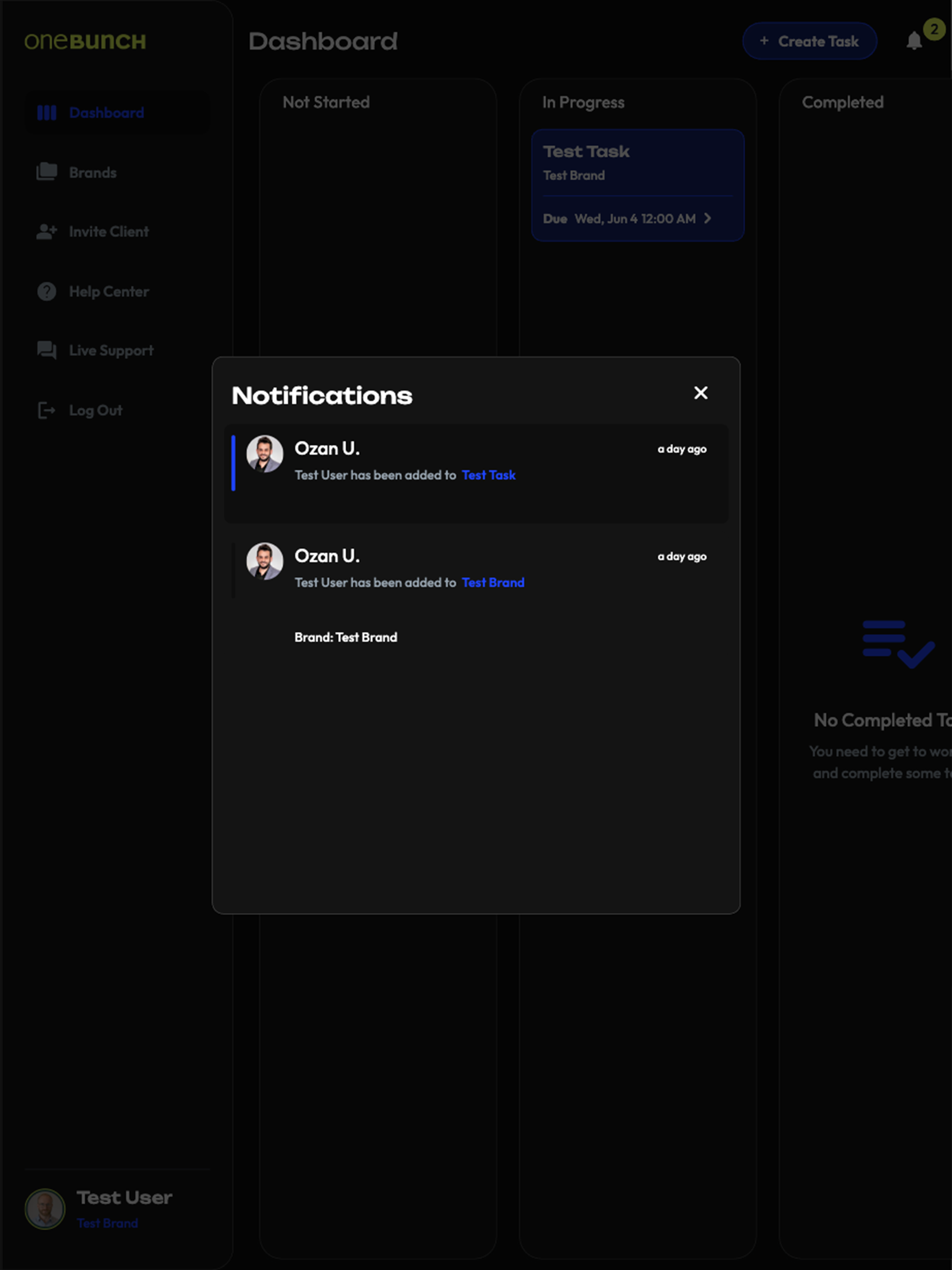The height and width of the screenshot is (1270, 952).
Task: Open the notification bell icon
Action: click(914, 41)
